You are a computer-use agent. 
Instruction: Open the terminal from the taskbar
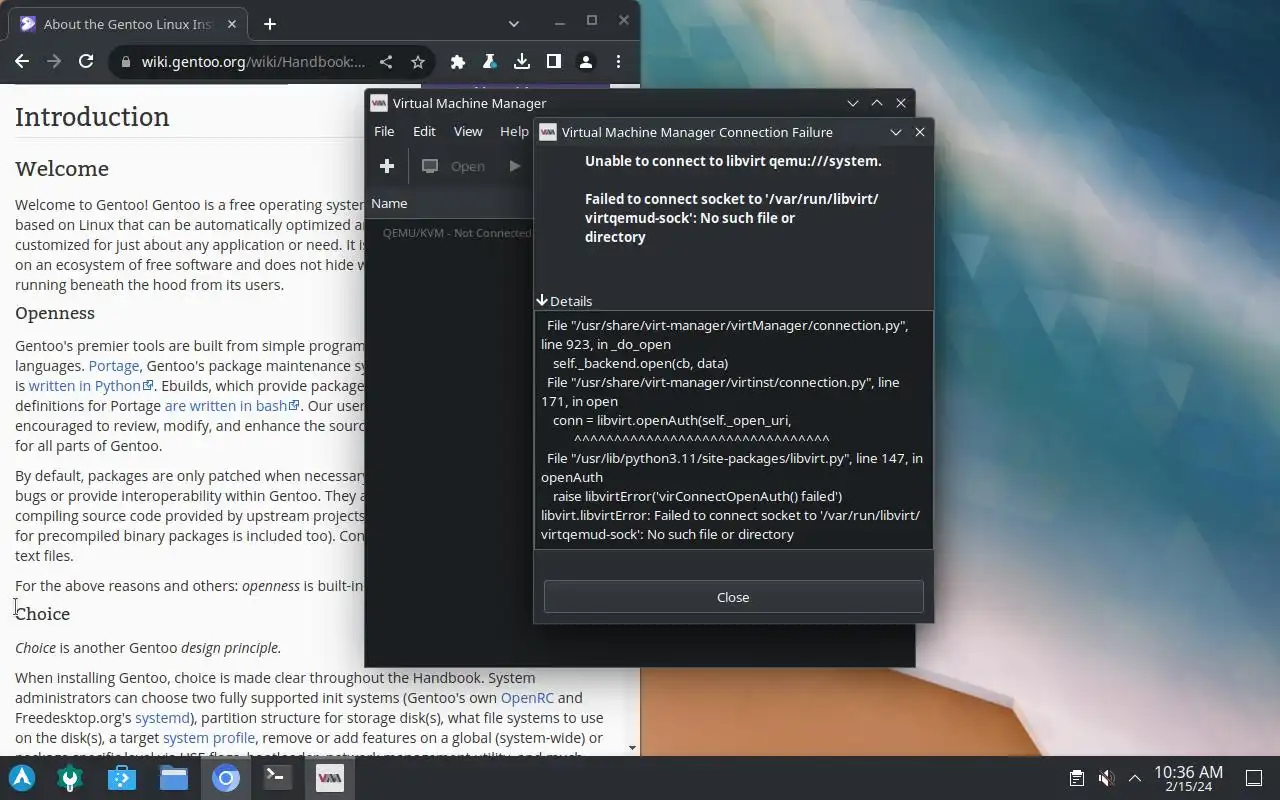(x=278, y=778)
